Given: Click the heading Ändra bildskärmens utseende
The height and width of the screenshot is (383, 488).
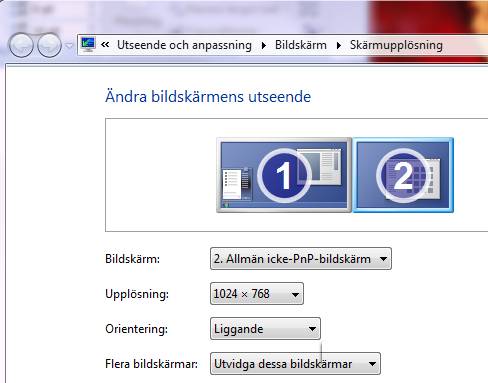Looking at the screenshot, I should click(x=208, y=97).
